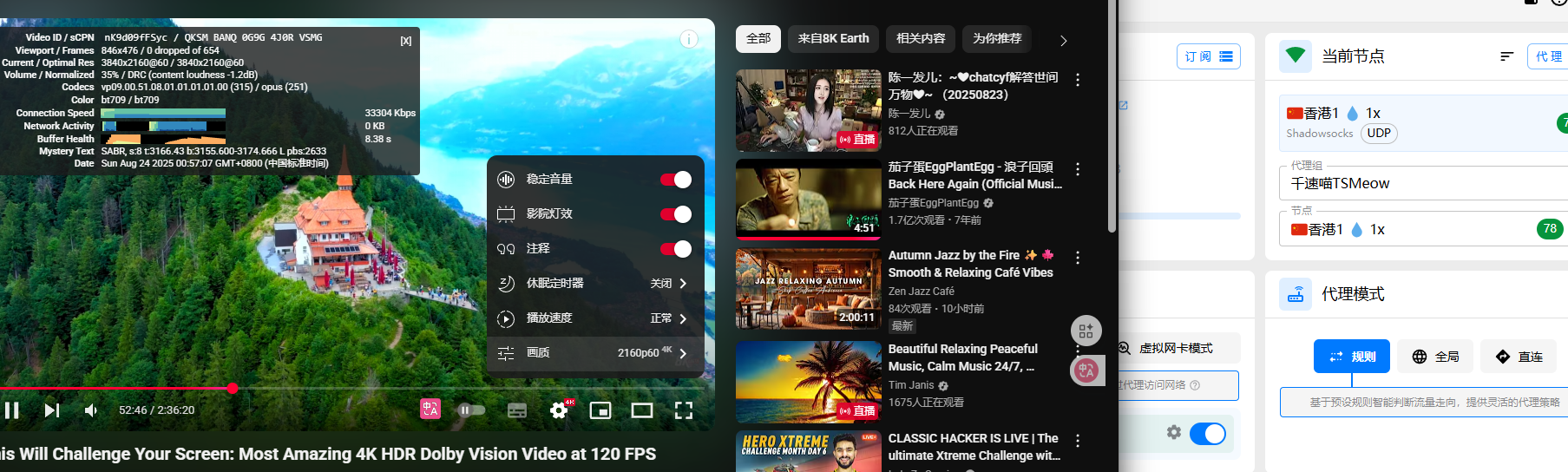
Task: Open the 4:51 茄子蛋 video thumbnail
Action: 809,200
